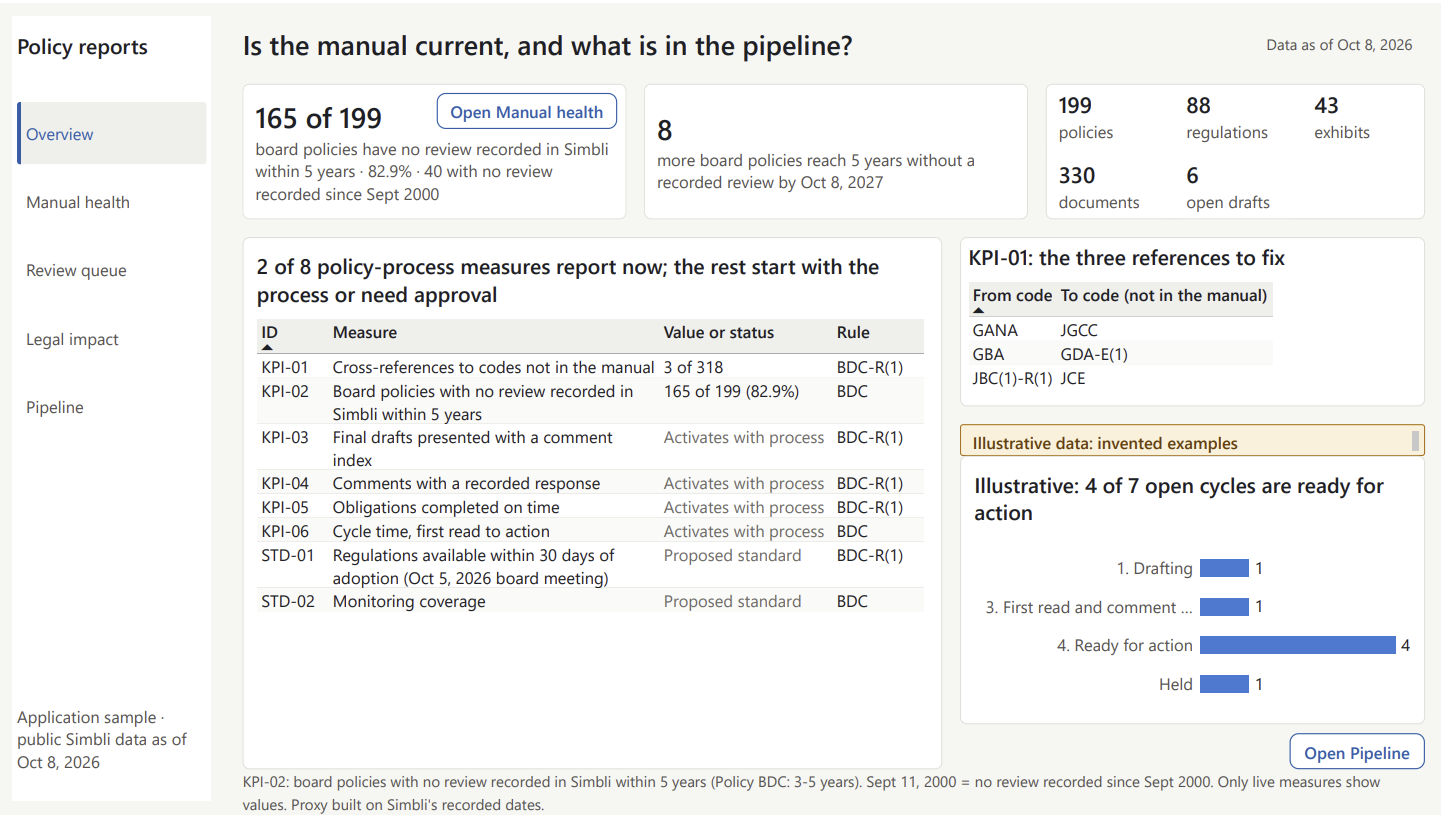Select the Held bar in the chart
This screenshot has height=817, width=1441.
point(1224,684)
